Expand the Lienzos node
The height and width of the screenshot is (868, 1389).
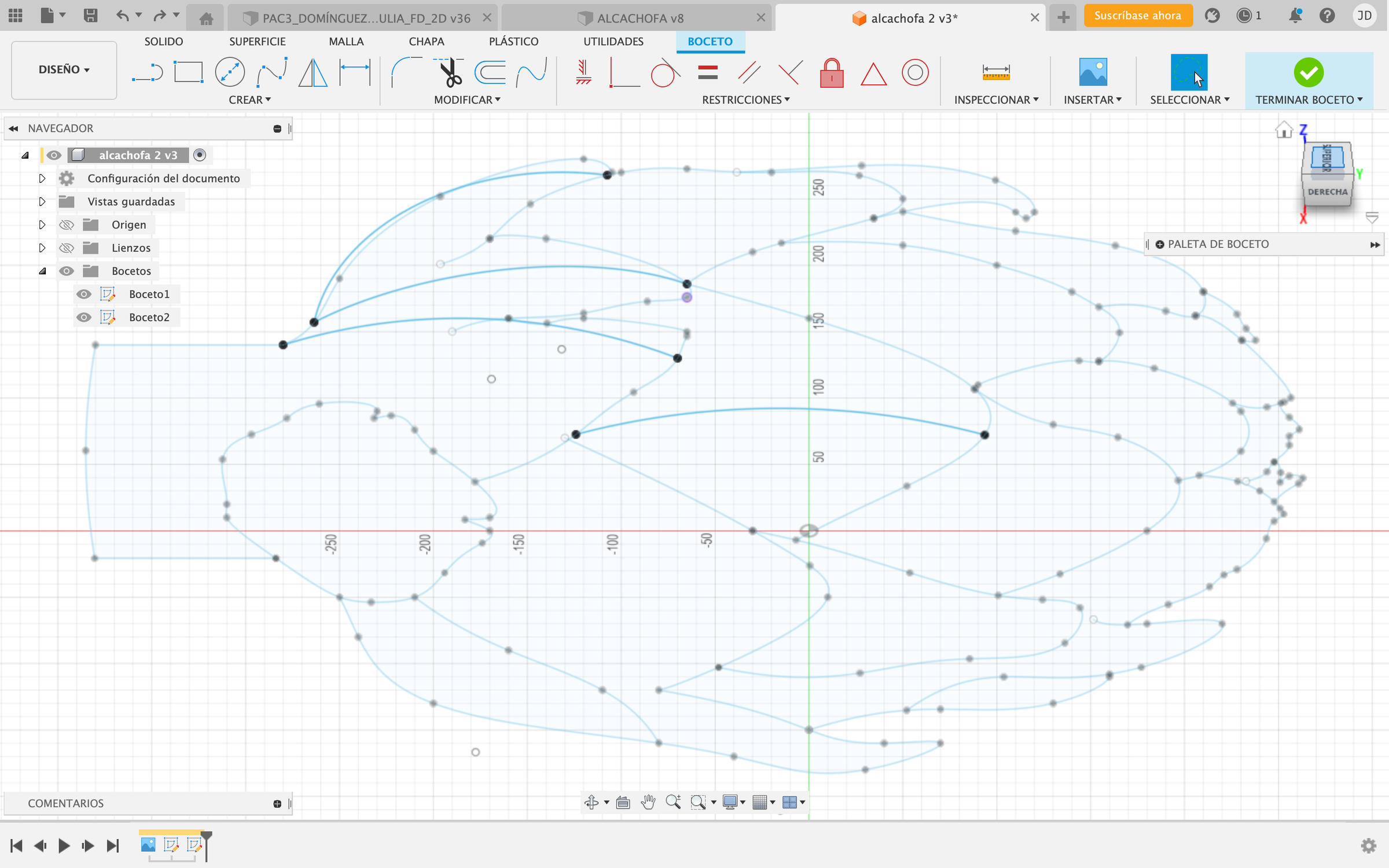click(x=42, y=248)
